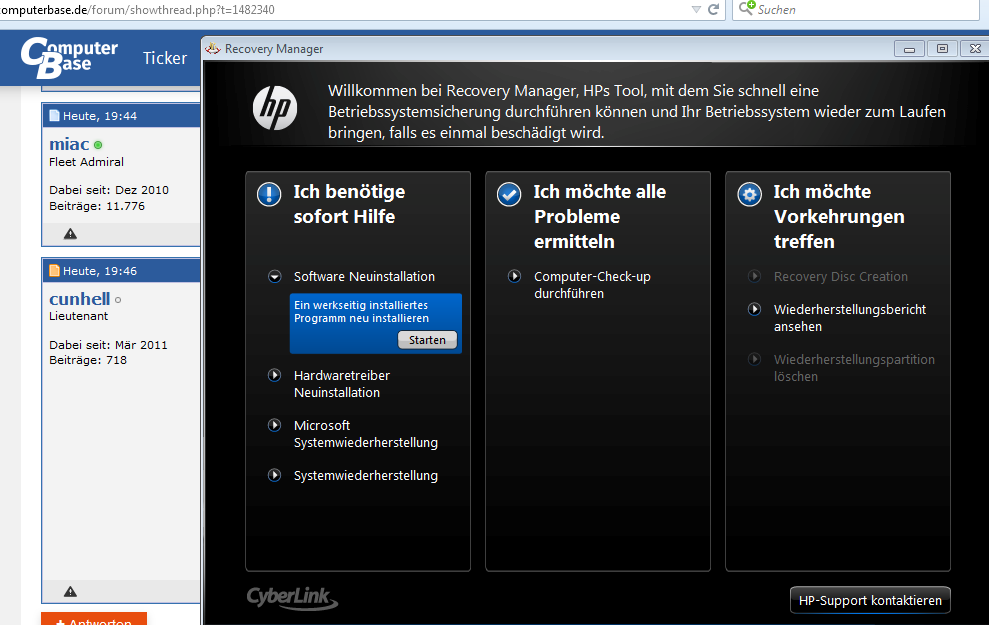989x625 pixels.
Task: Open the Ticker menu on ComputerBase
Action: [x=165, y=58]
